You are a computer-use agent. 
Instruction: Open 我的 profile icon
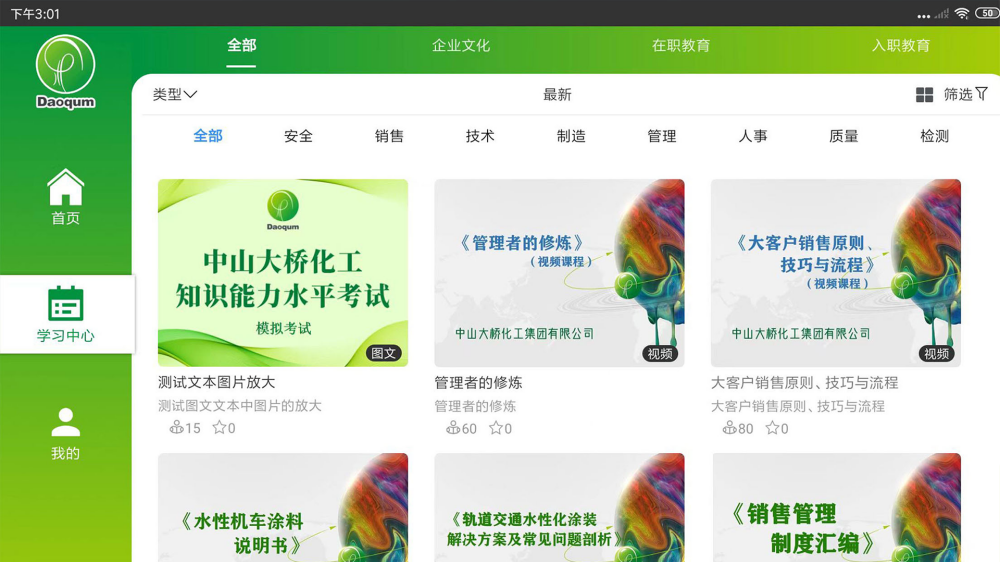65,422
